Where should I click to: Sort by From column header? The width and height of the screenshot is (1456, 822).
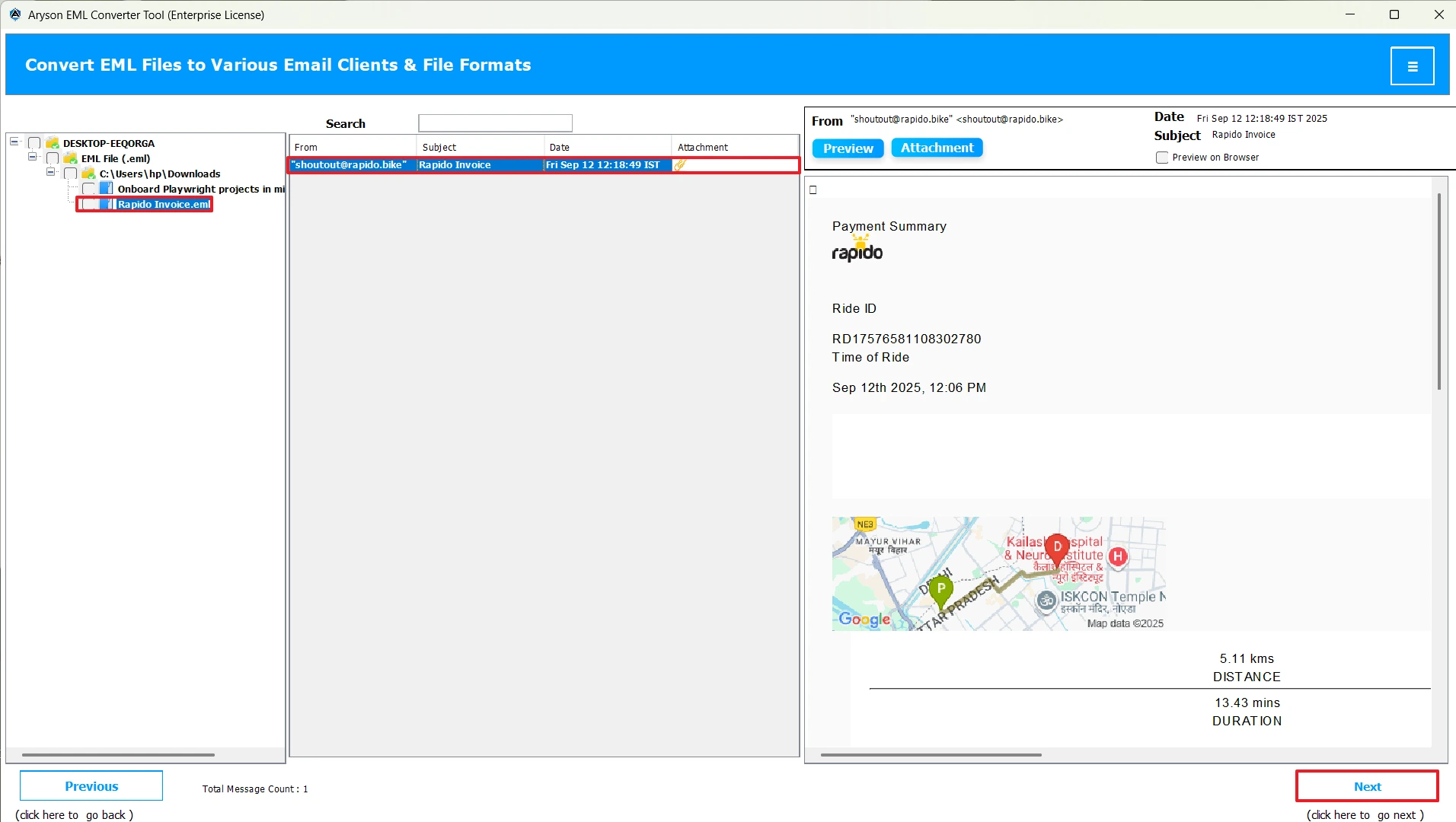tap(353, 147)
